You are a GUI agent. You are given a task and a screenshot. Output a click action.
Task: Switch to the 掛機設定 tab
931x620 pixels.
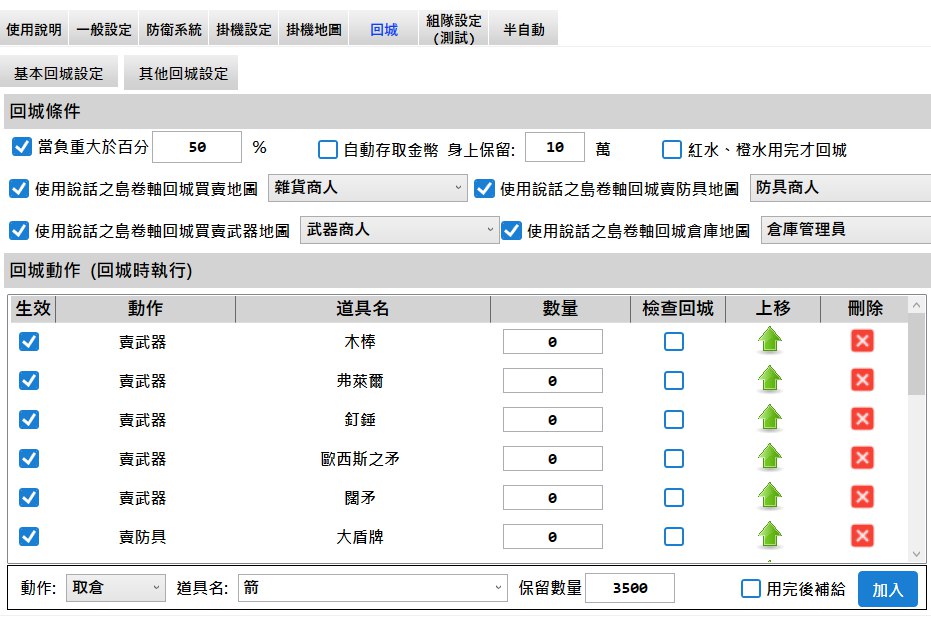[244, 30]
